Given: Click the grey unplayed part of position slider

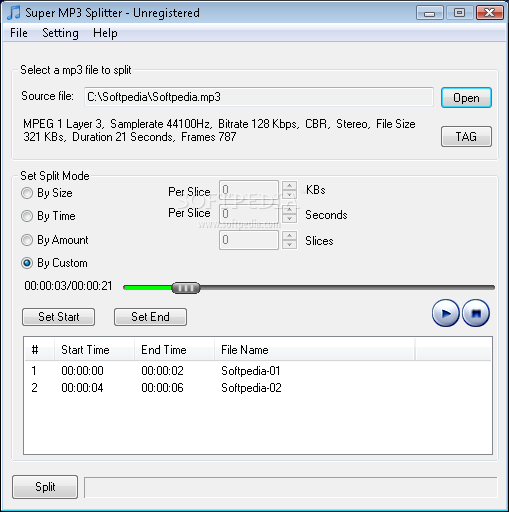Looking at the screenshot, I should point(347,288).
